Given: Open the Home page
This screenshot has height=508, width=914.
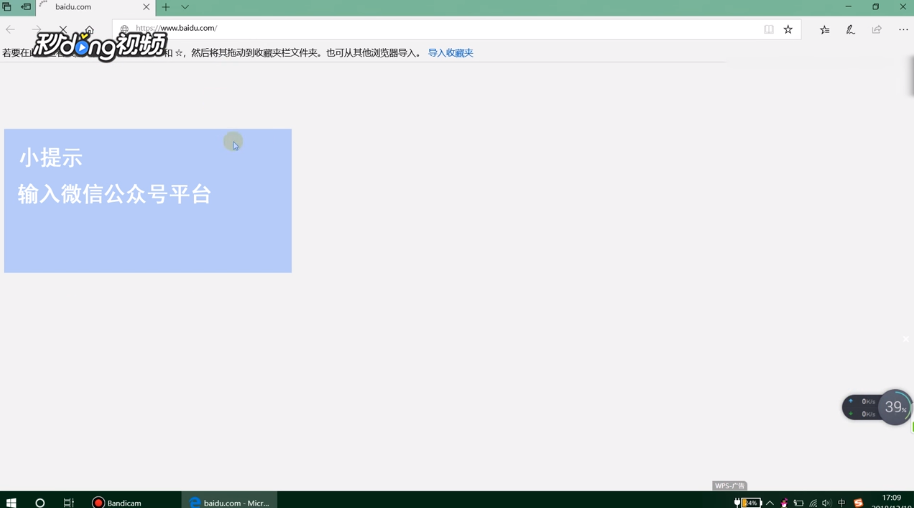Looking at the screenshot, I should [x=89, y=29].
